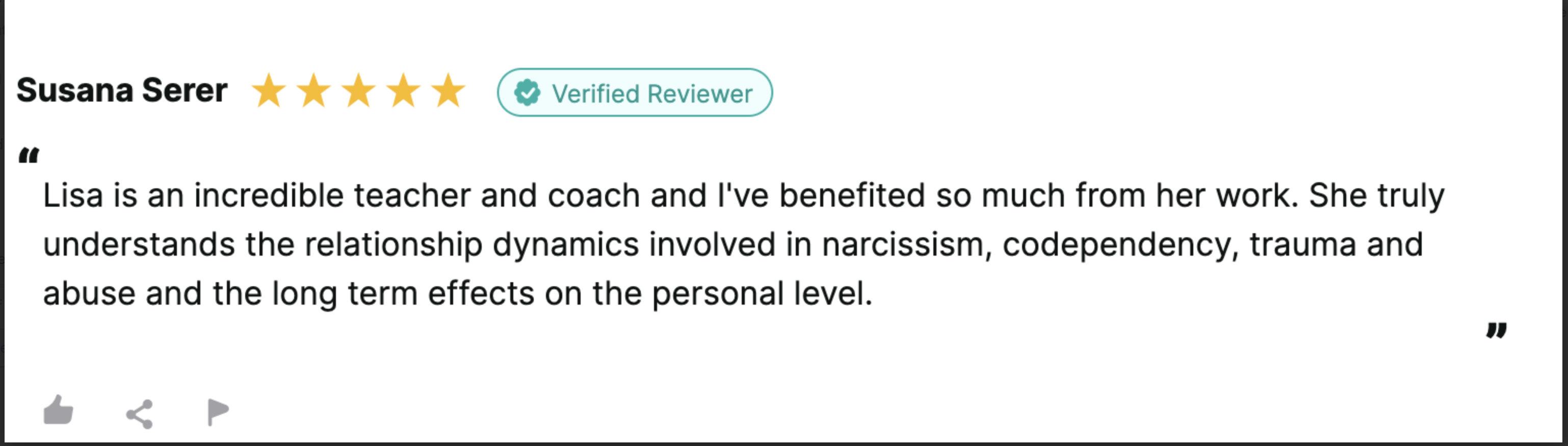Click the first gold star
The width and height of the screenshot is (1568, 446).
[269, 91]
